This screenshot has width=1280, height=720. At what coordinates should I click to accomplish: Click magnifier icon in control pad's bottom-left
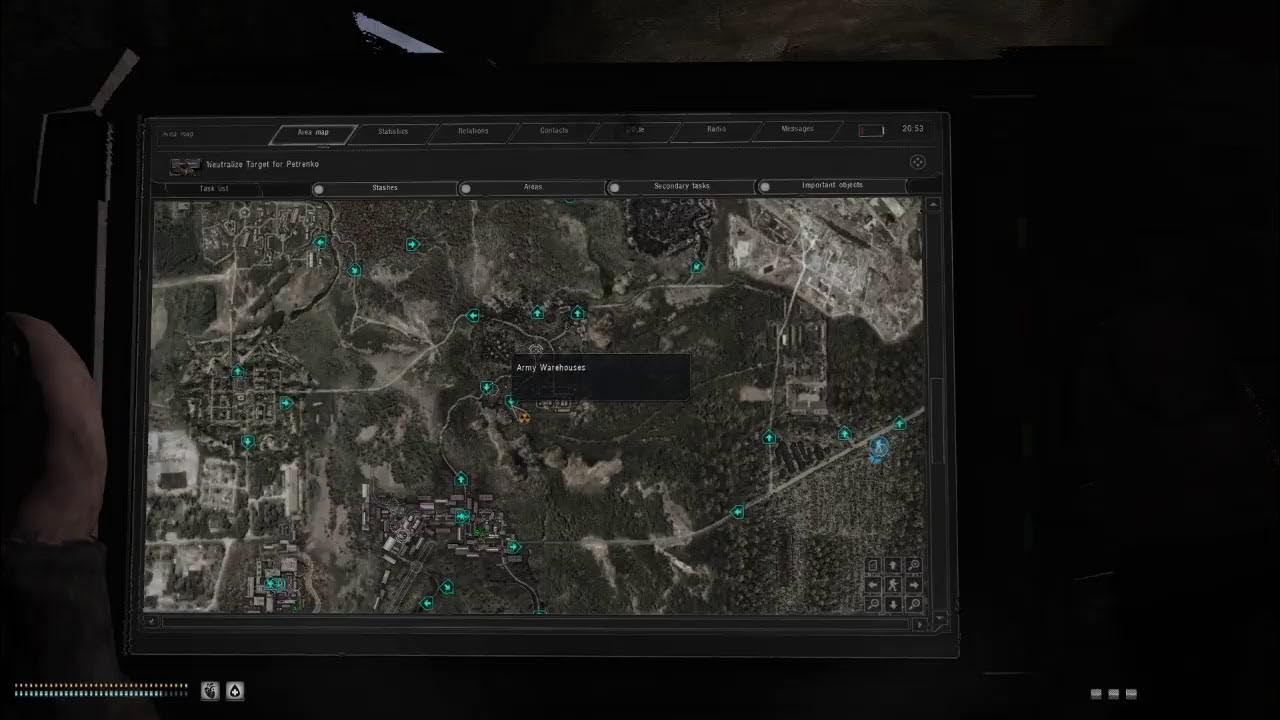point(873,604)
